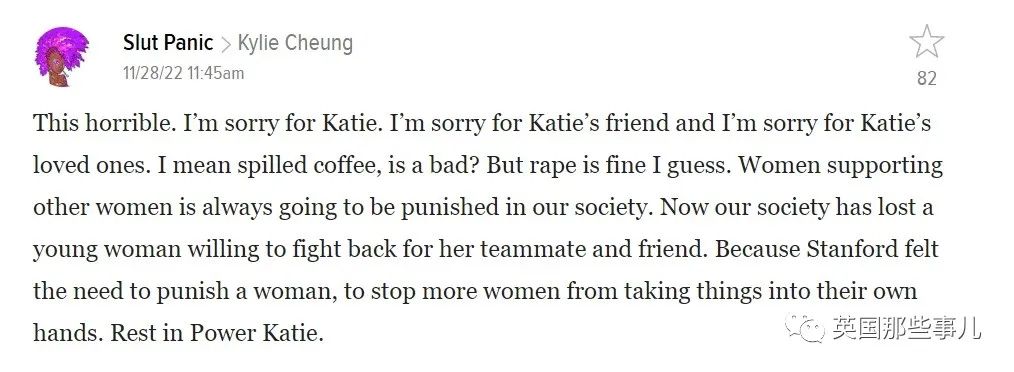This screenshot has height=372, width=1014.
Task: Click the reply arrow chevron between names
Action: coord(225,45)
